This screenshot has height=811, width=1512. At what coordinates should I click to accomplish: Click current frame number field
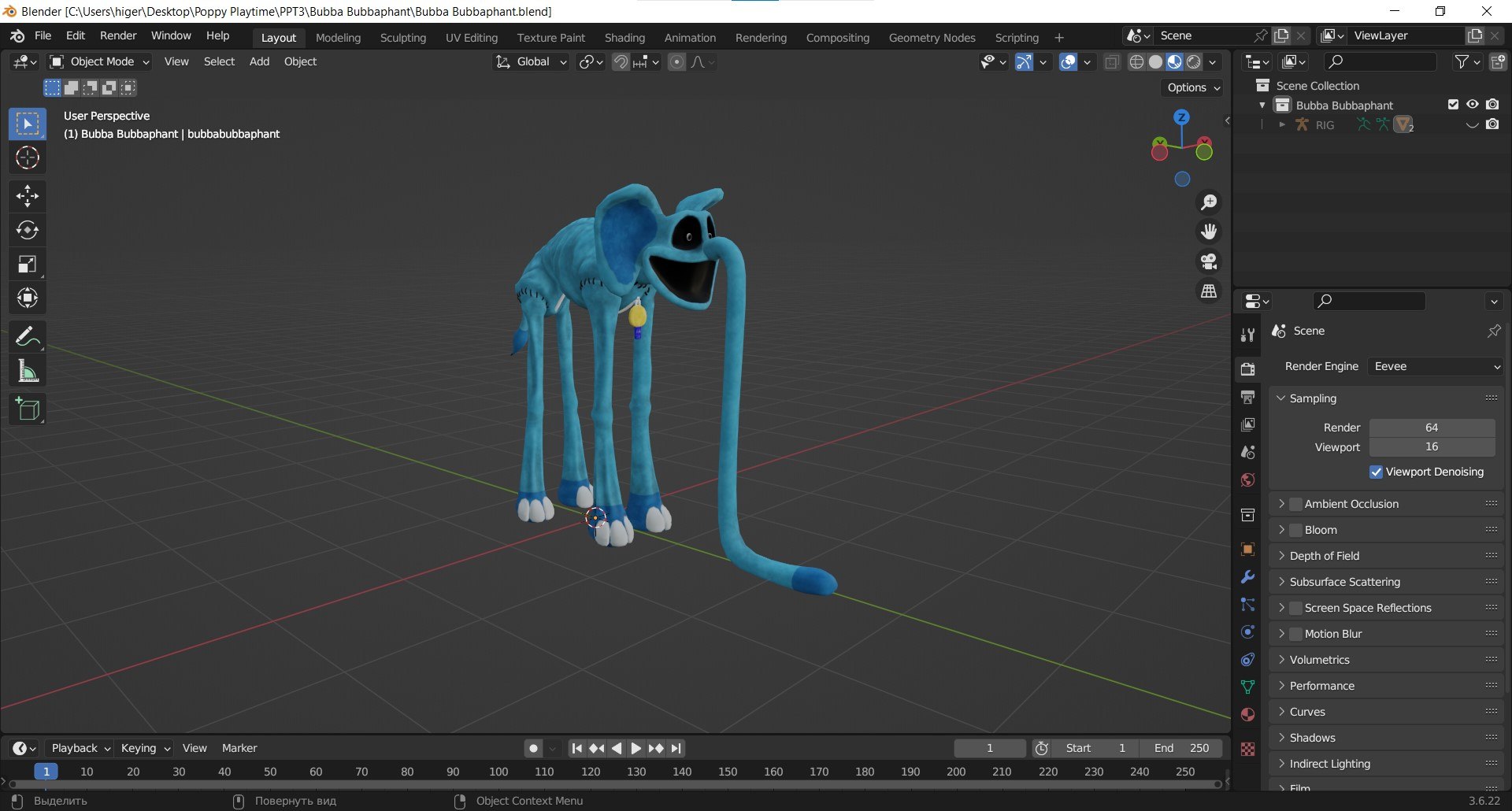(990, 749)
